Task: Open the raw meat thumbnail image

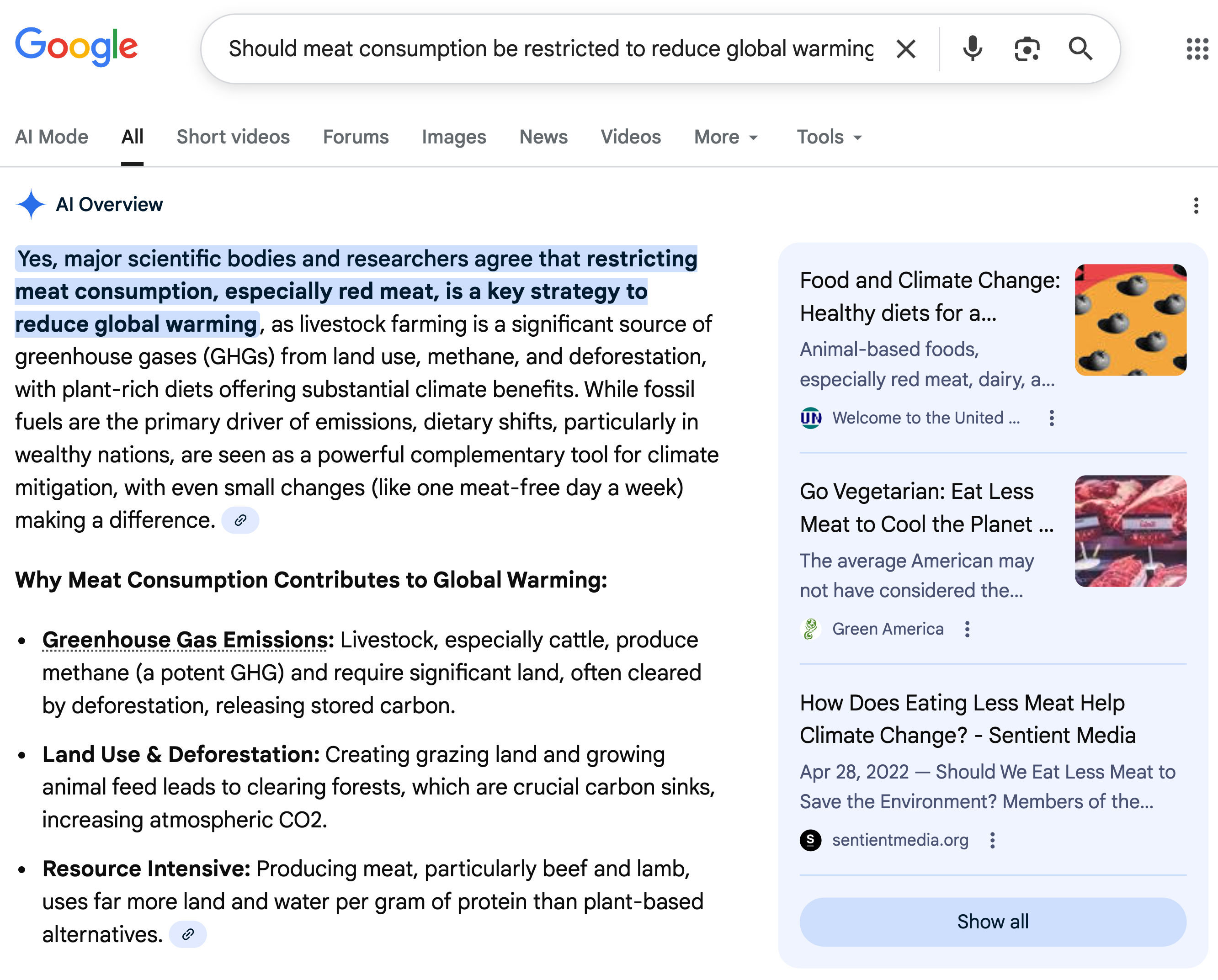Action: click(x=1130, y=531)
